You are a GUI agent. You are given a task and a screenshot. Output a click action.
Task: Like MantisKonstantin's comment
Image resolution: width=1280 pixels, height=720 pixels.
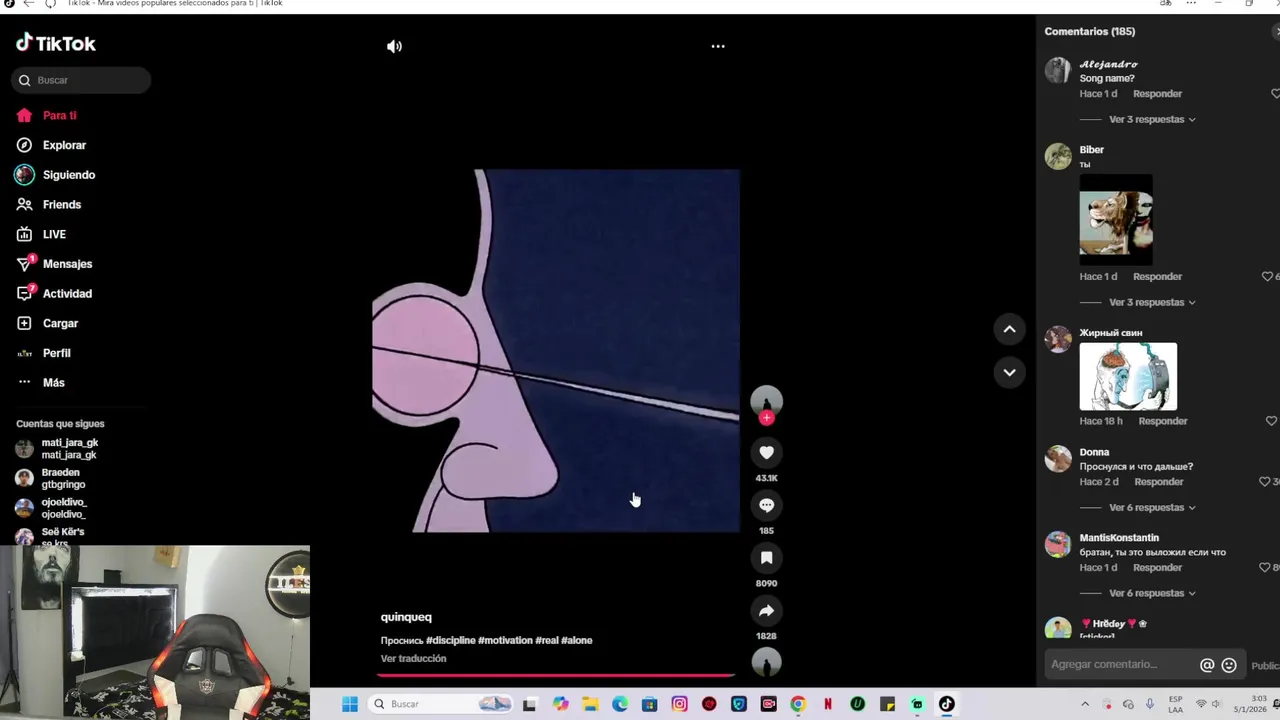(1265, 567)
